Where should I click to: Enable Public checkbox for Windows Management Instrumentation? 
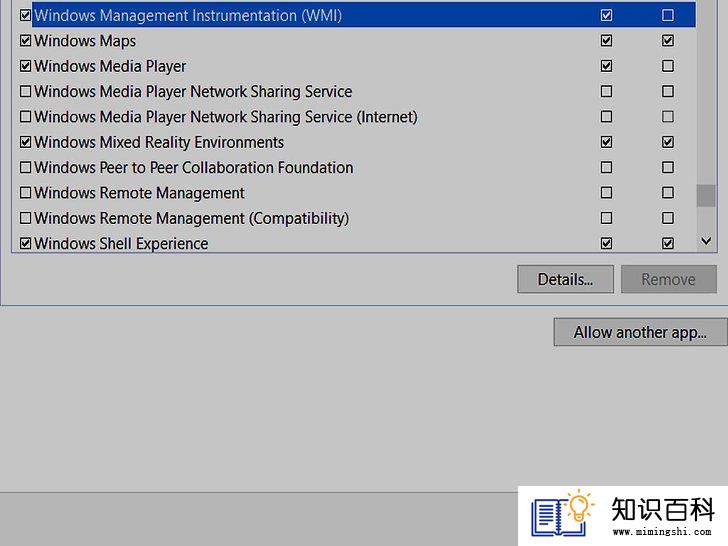pyautogui.click(x=668, y=15)
